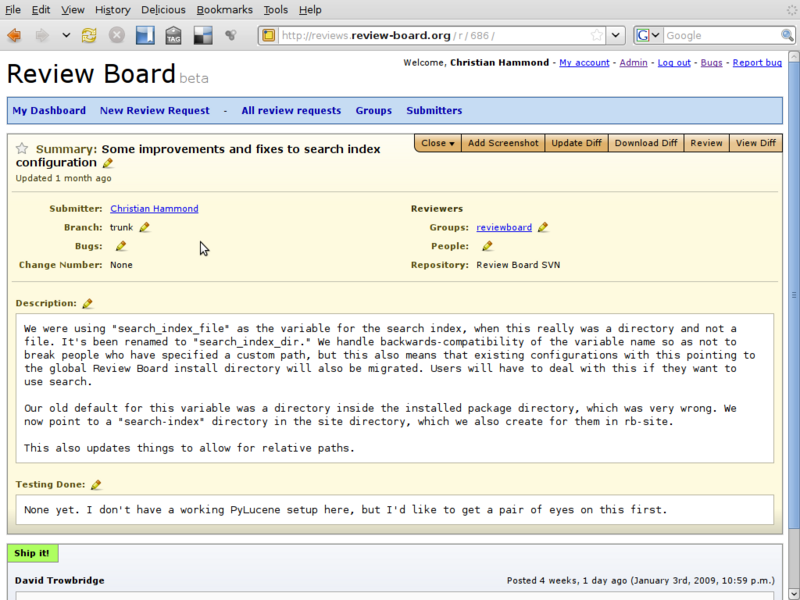The width and height of the screenshot is (800, 600).
Task: Click the vertical scrollbar thumb
Action: [794, 294]
